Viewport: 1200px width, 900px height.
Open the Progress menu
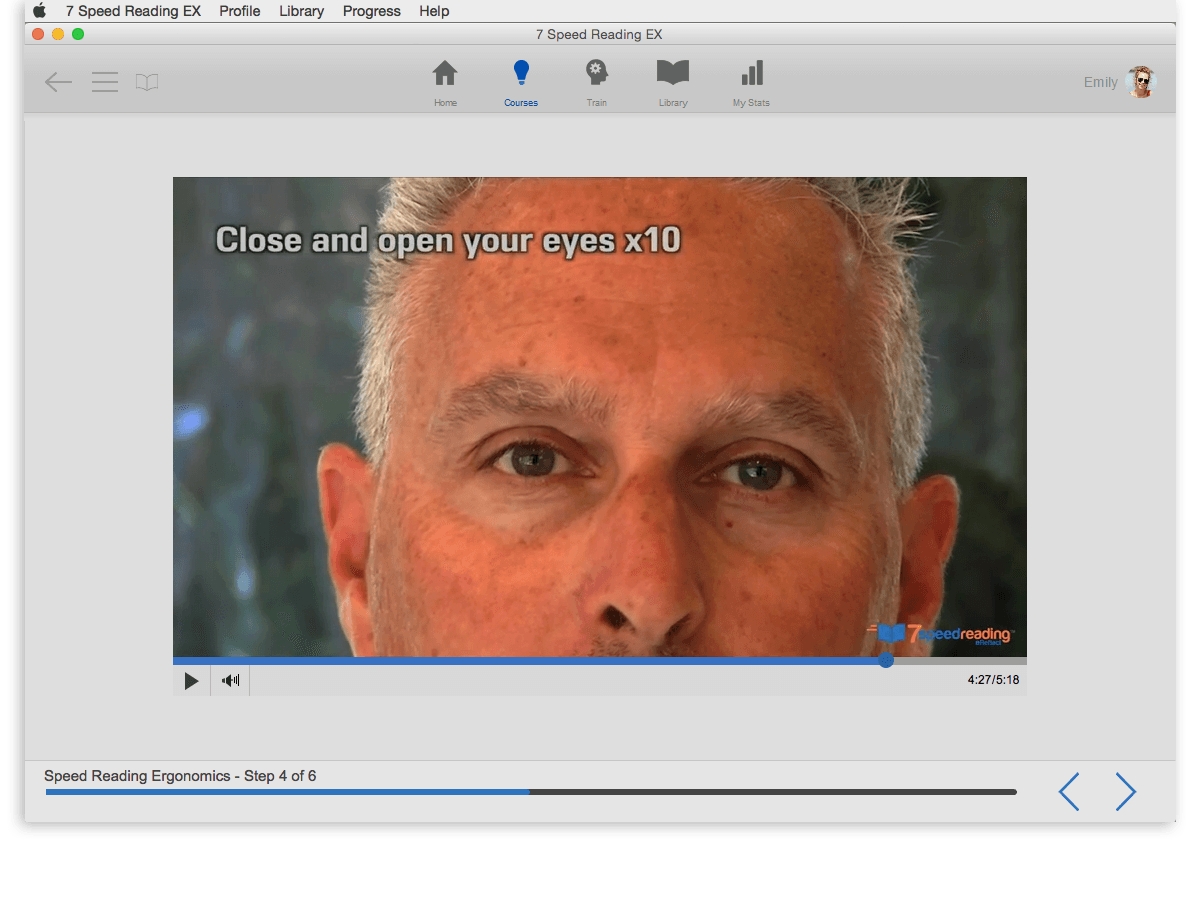[371, 11]
